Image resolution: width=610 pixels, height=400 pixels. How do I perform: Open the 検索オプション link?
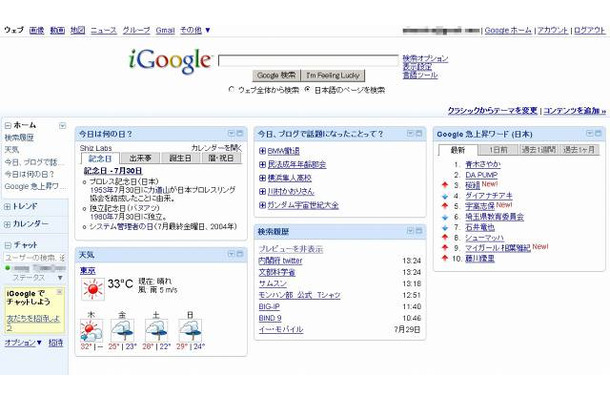[x=425, y=58]
